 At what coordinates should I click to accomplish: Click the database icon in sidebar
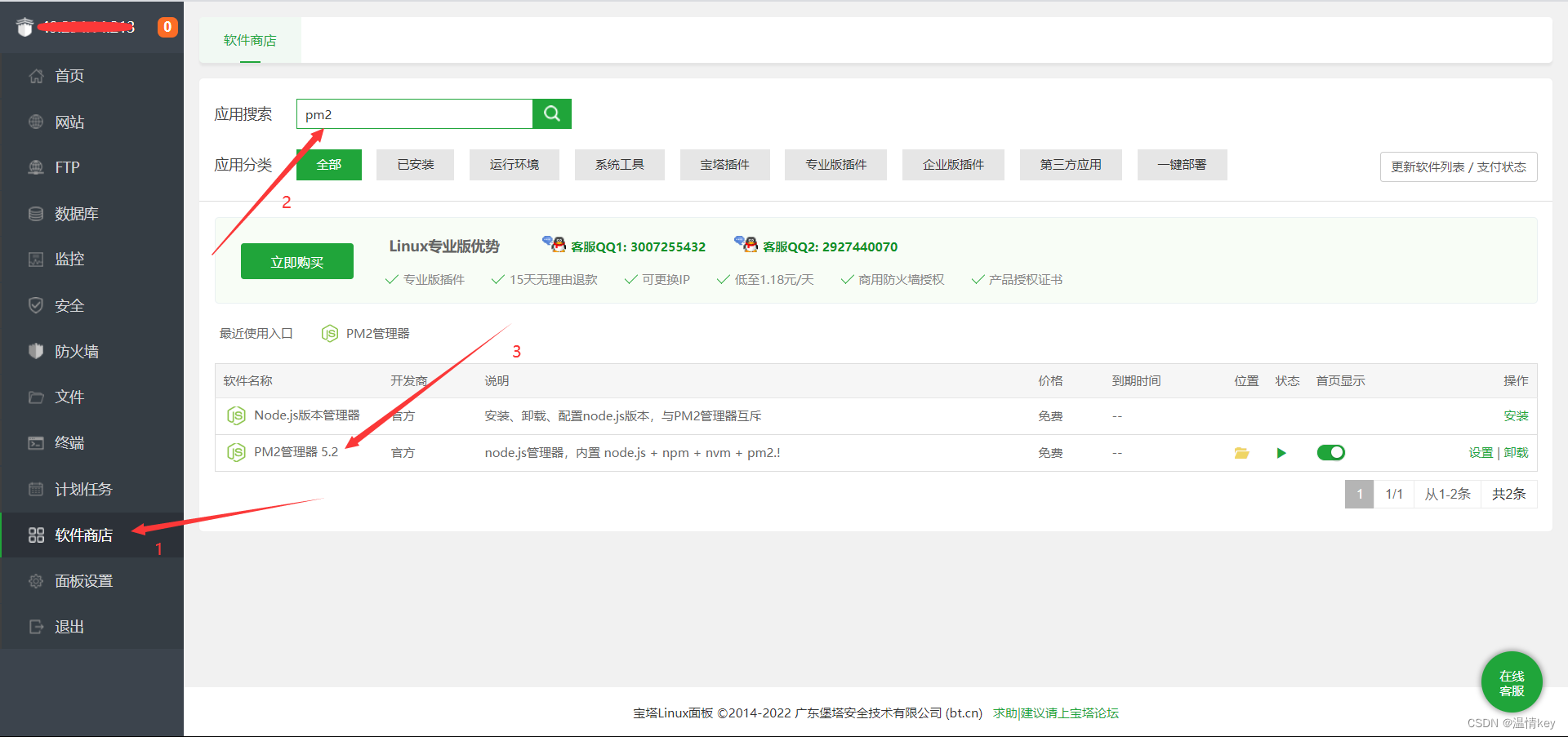36,214
